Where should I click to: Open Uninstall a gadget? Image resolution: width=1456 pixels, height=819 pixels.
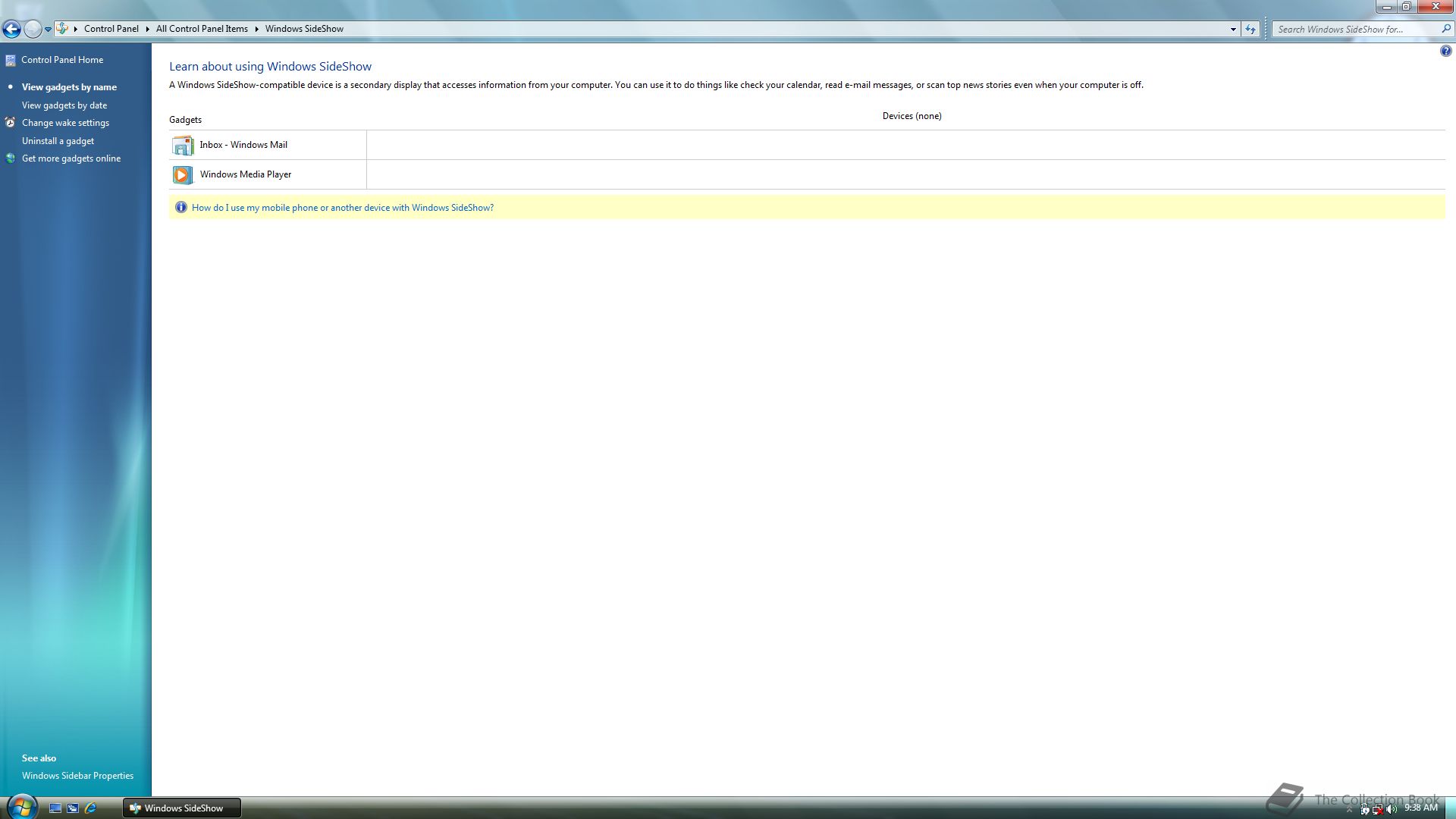(58, 141)
